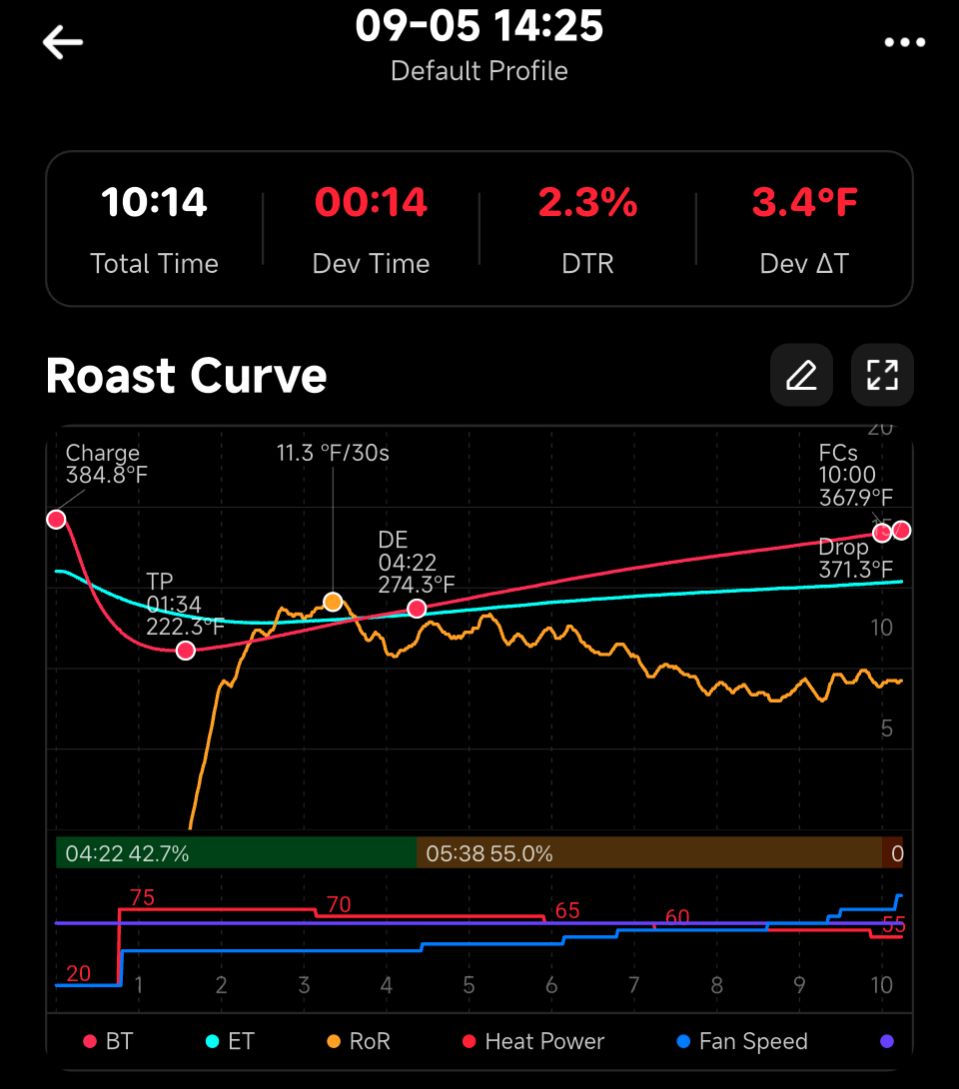Select the Drop marker at curve end
The image size is (959, 1089).
coord(901,531)
